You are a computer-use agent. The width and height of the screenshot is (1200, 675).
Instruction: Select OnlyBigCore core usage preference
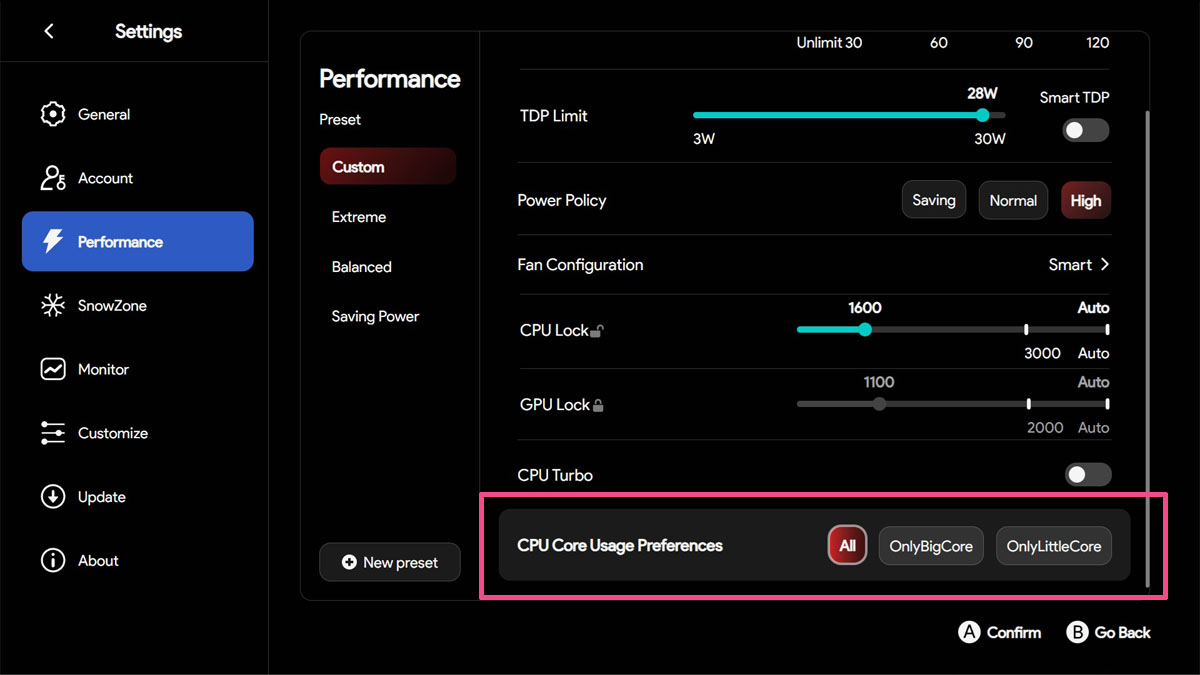click(x=931, y=546)
